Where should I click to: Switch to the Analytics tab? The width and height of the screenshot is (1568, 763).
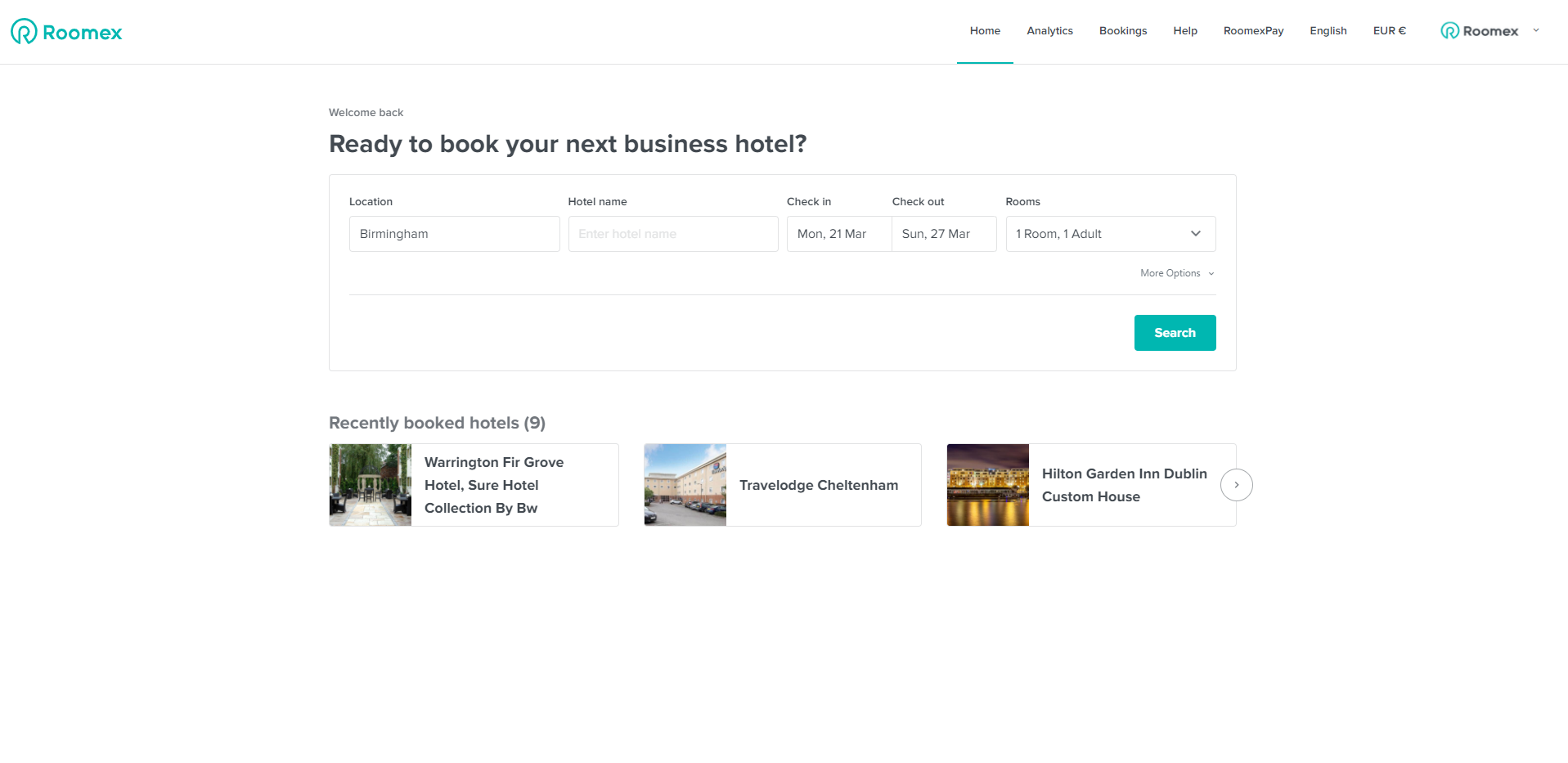pos(1049,30)
